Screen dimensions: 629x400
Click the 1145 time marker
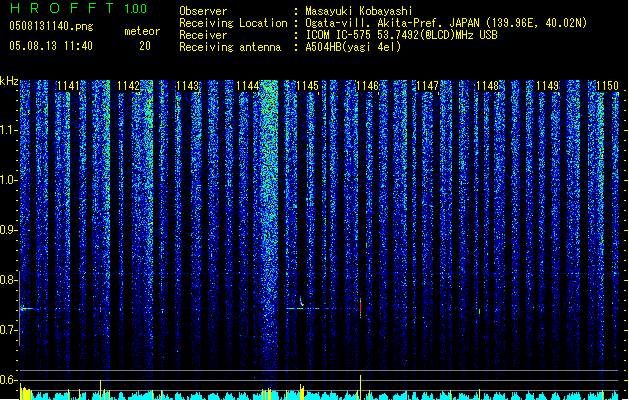coord(307,86)
